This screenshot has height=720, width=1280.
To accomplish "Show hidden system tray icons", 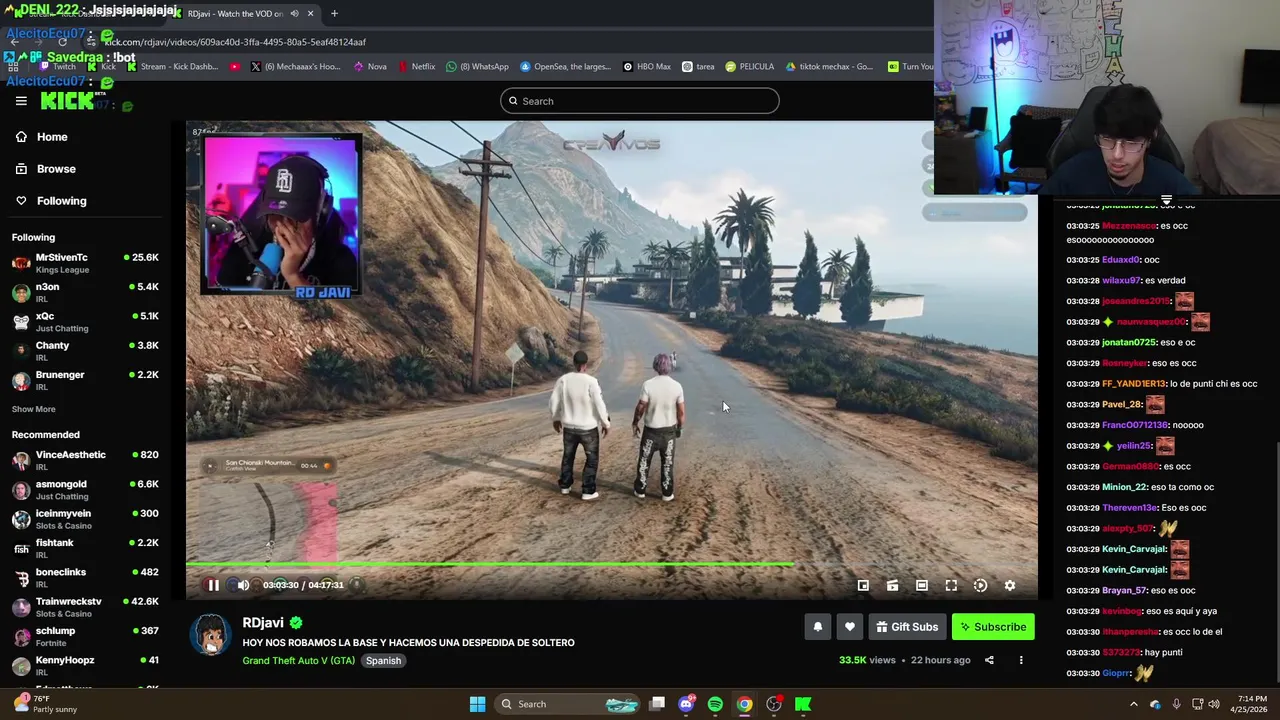I will click(x=1134, y=704).
